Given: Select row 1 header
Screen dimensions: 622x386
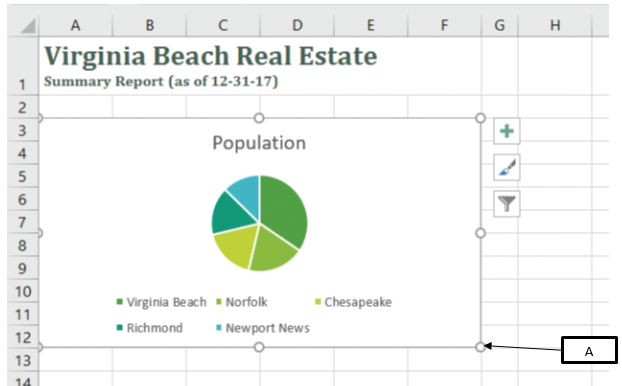Looking at the screenshot, I should pyautogui.click(x=23, y=66).
